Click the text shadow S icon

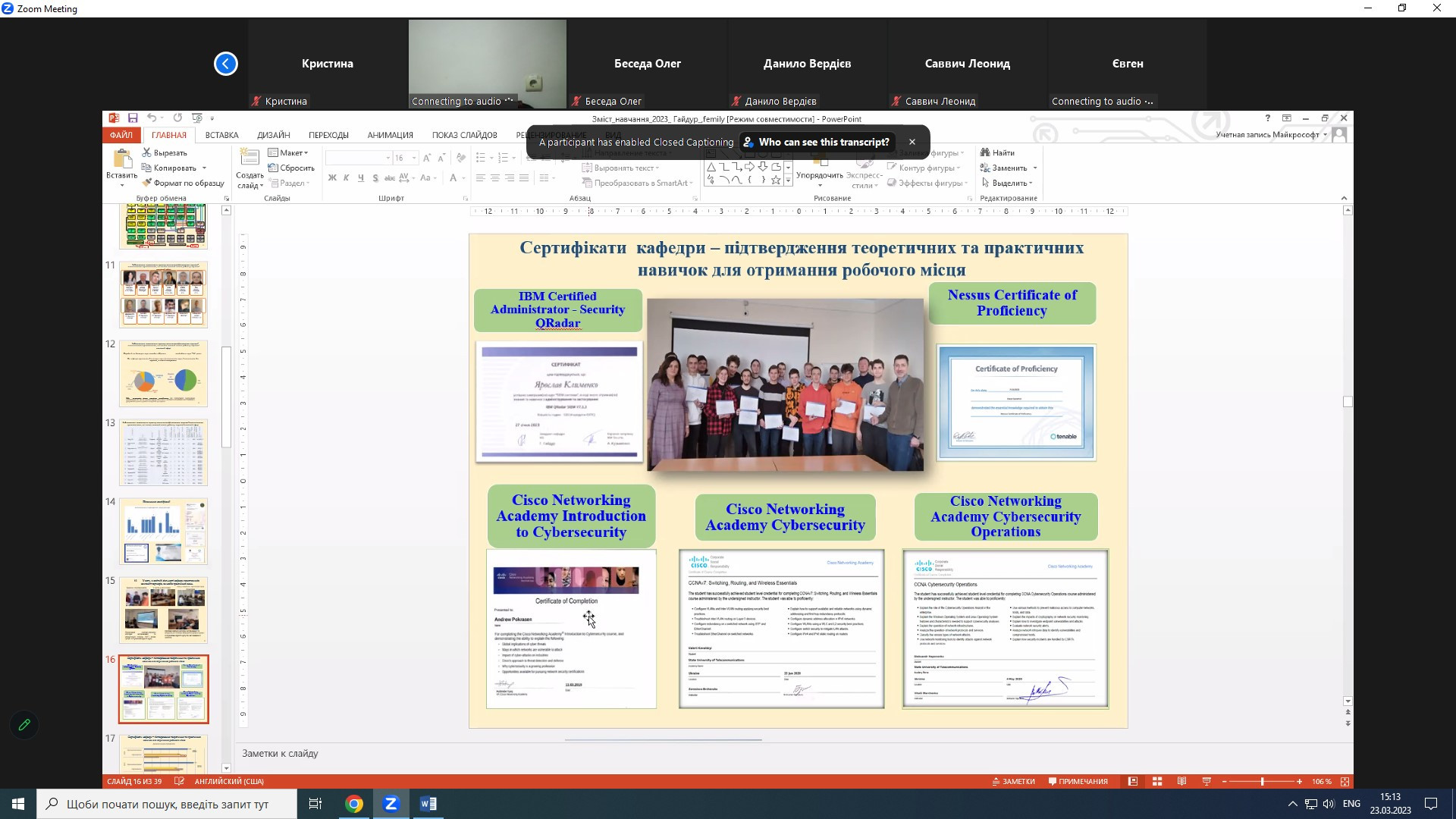pyautogui.click(x=375, y=178)
